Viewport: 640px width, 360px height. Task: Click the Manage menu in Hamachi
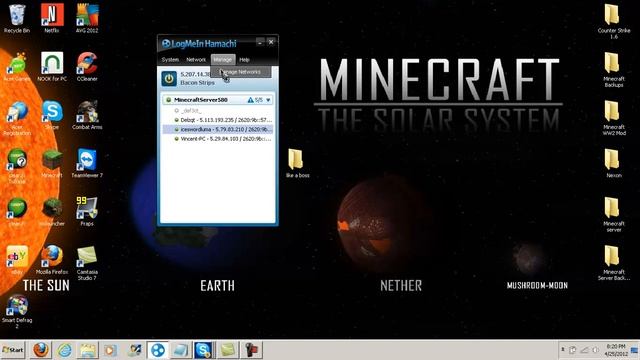pyautogui.click(x=223, y=60)
